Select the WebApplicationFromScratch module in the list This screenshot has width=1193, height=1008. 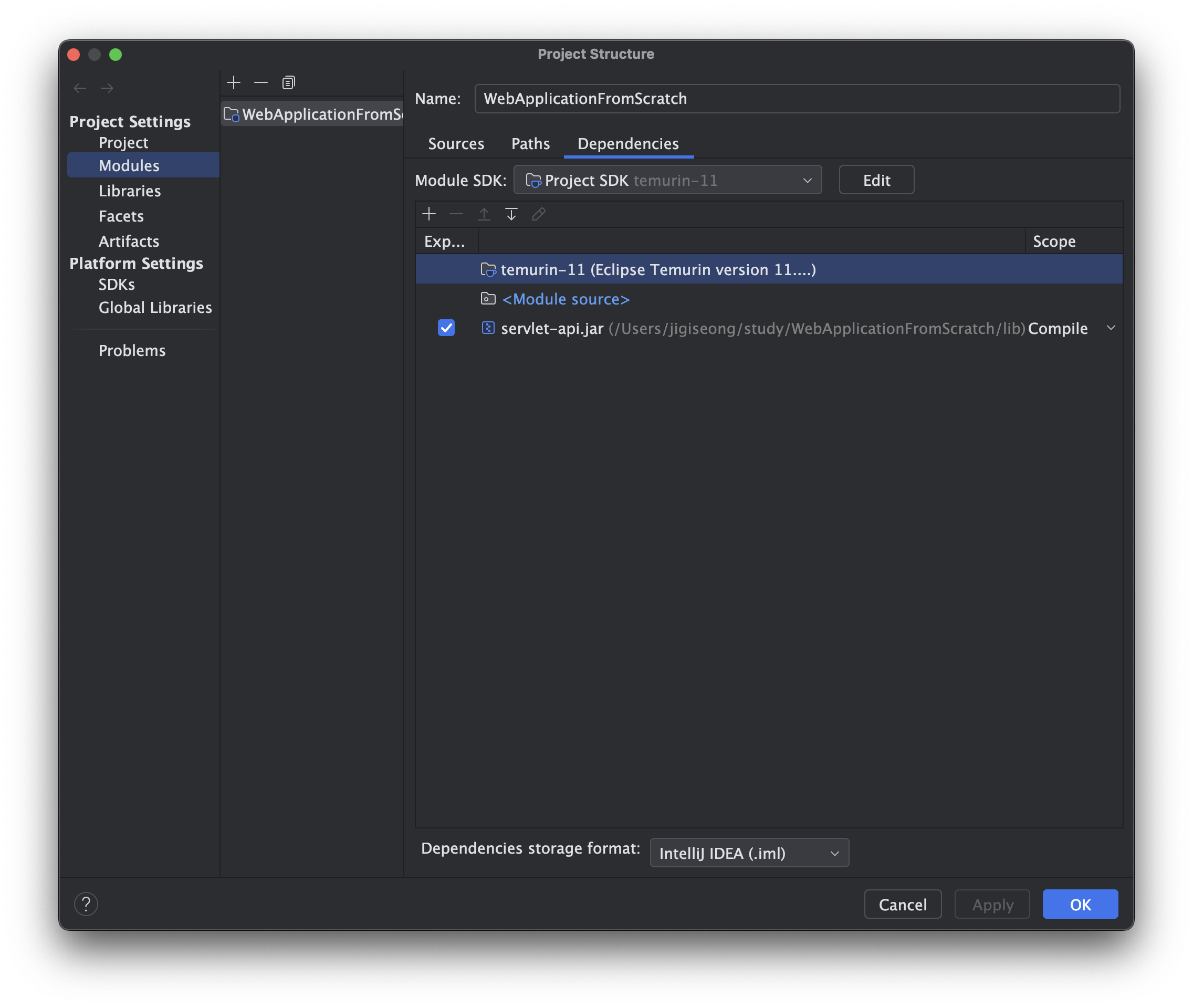(x=312, y=114)
